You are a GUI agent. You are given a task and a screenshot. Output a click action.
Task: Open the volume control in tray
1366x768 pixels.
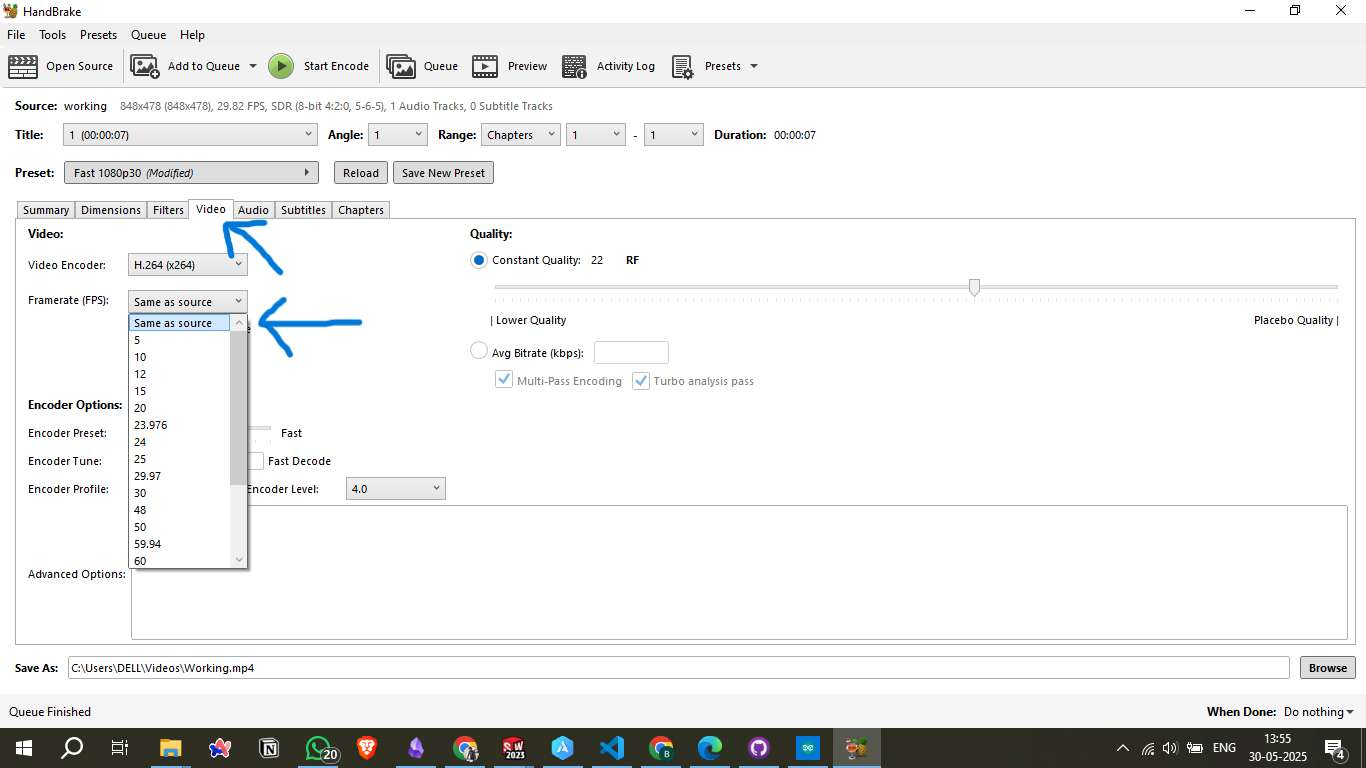pos(1170,748)
